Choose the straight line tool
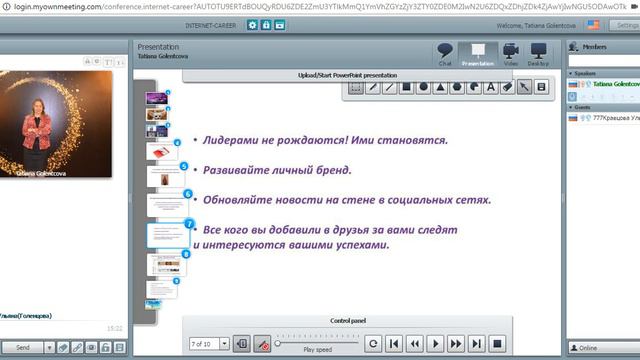This screenshot has width=640, height=360. [x=389, y=87]
